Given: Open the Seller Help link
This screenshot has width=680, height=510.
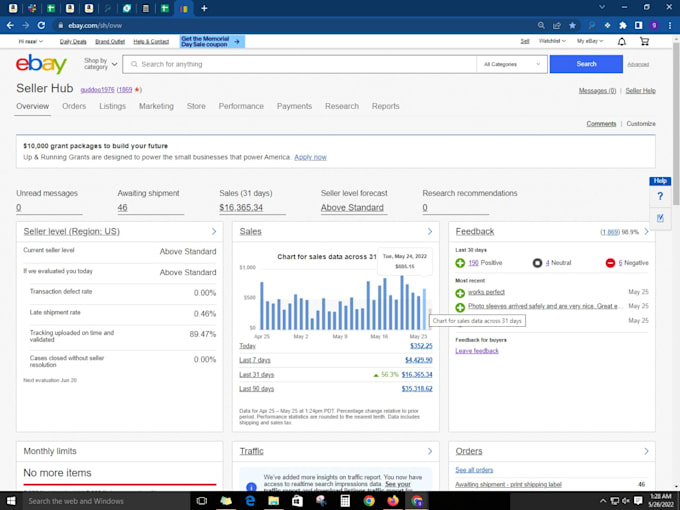Looking at the screenshot, I should click(640, 91).
